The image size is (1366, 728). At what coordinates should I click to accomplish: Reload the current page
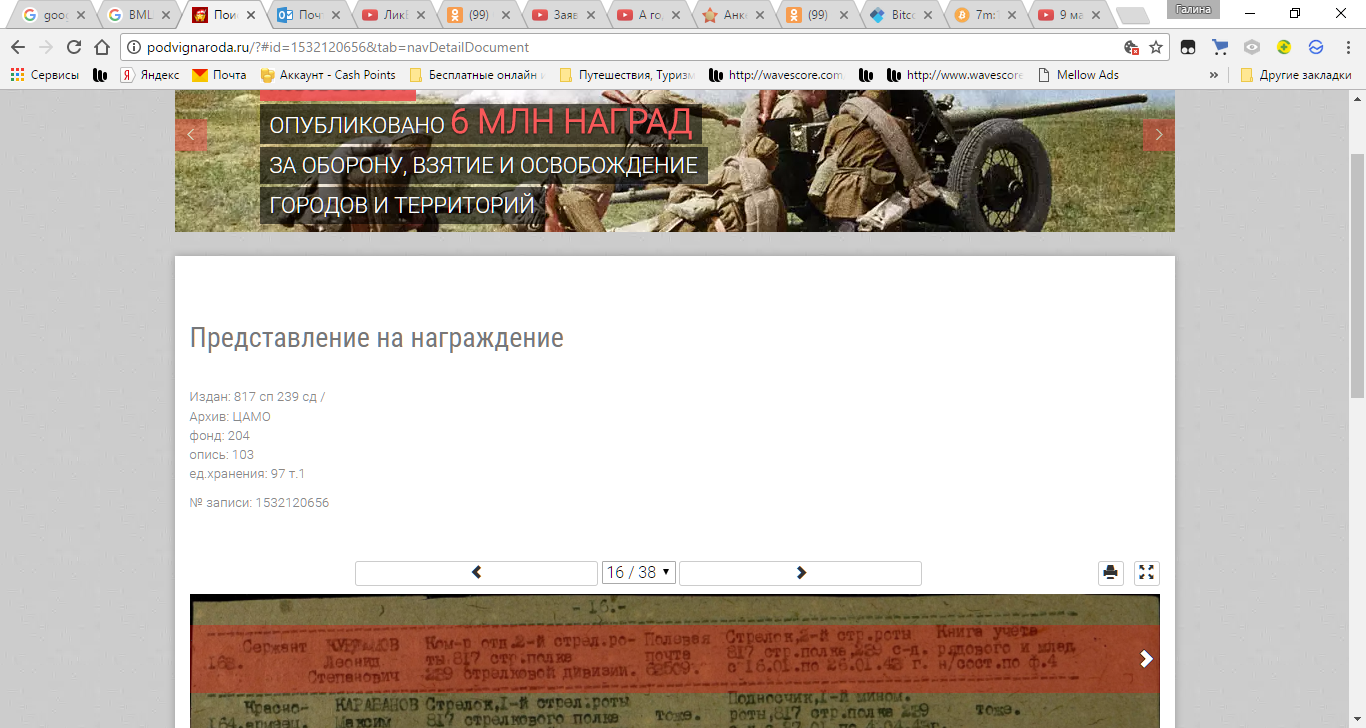pyautogui.click(x=73, y=47)
